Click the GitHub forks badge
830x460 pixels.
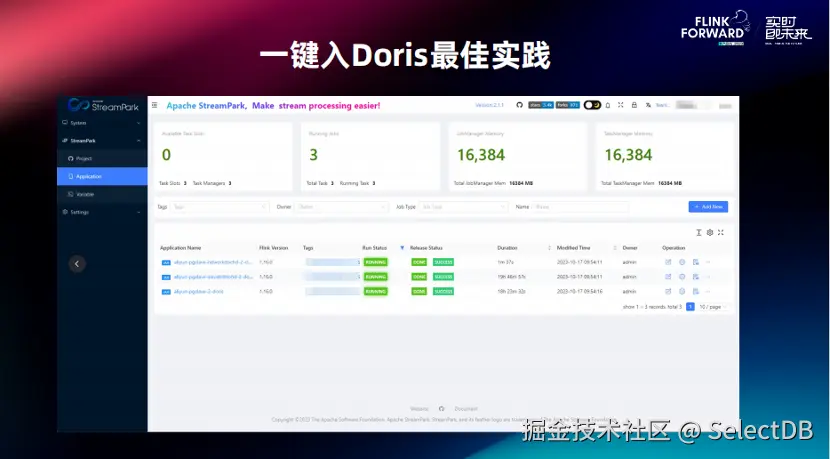tap(568, 105)
